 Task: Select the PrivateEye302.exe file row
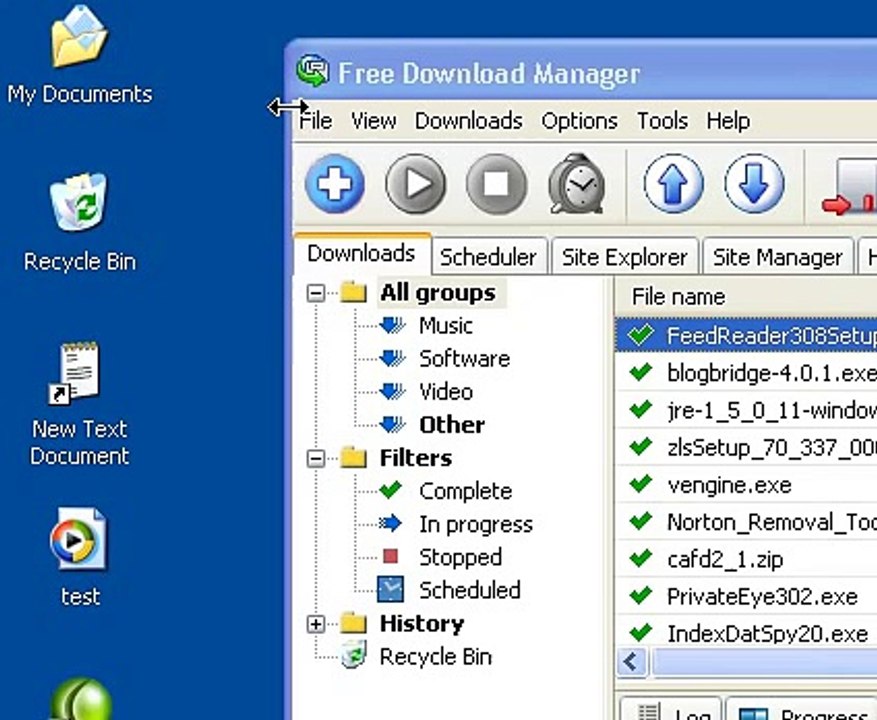(746, 596)
